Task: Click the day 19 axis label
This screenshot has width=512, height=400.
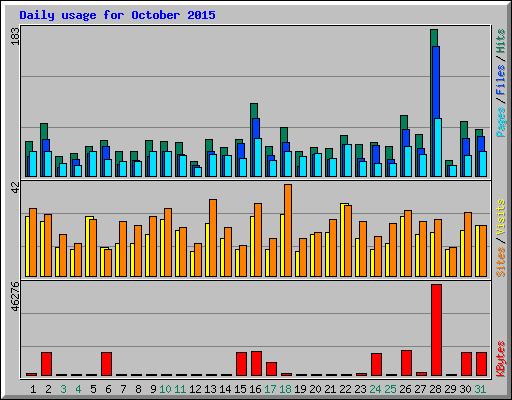Action: pyautogui.click(x=300, y=389)
